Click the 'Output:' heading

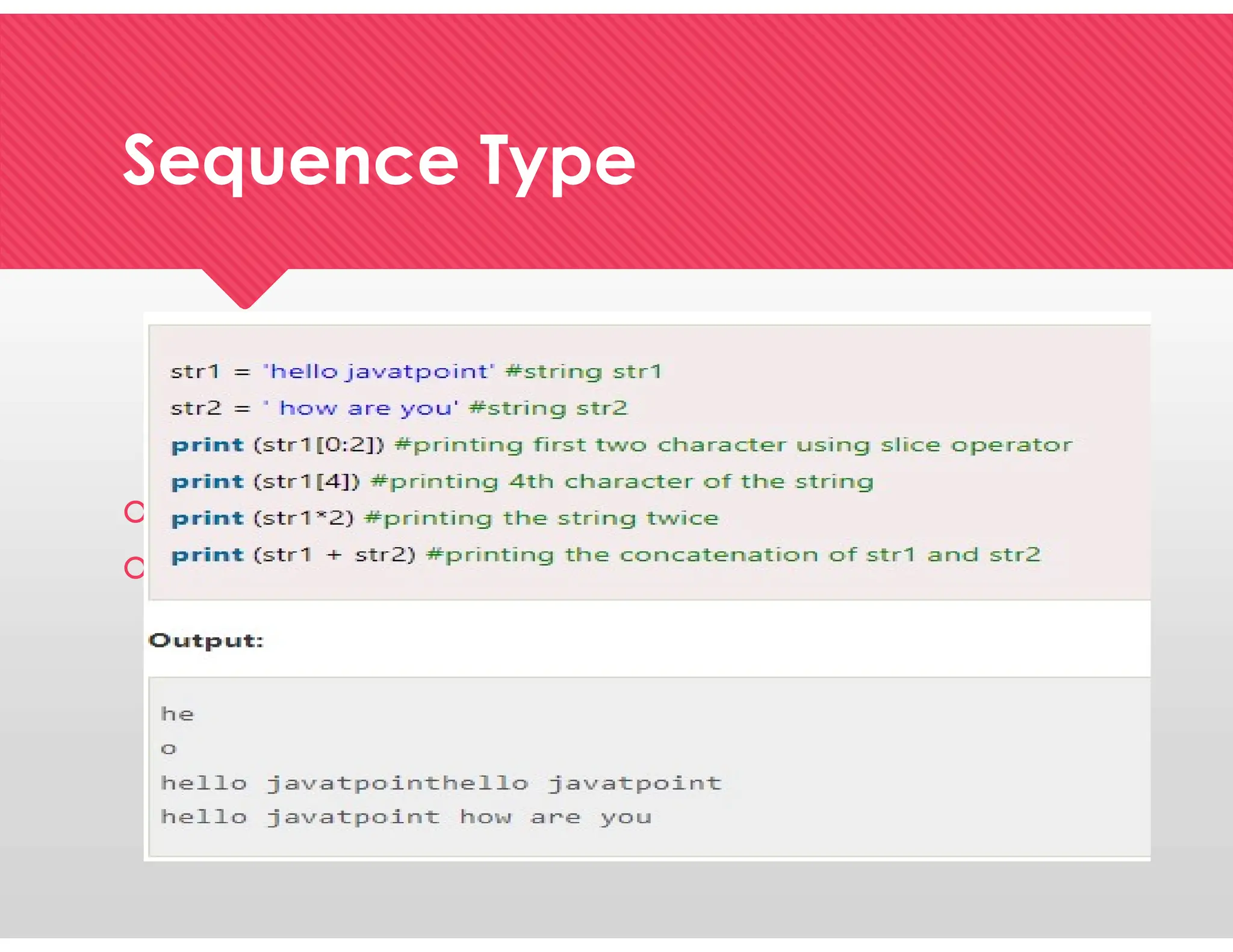(x=207, y=641)
